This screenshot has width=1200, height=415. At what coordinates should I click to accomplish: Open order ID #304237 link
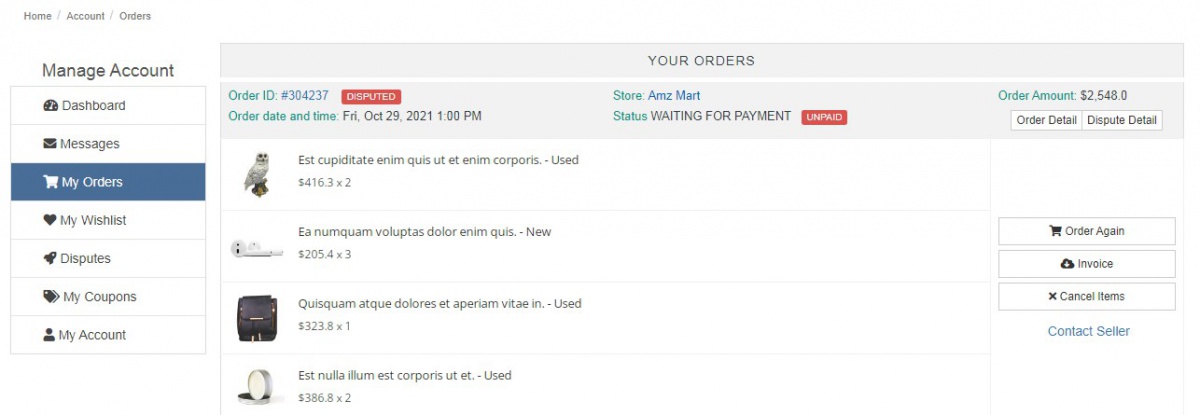304,96
